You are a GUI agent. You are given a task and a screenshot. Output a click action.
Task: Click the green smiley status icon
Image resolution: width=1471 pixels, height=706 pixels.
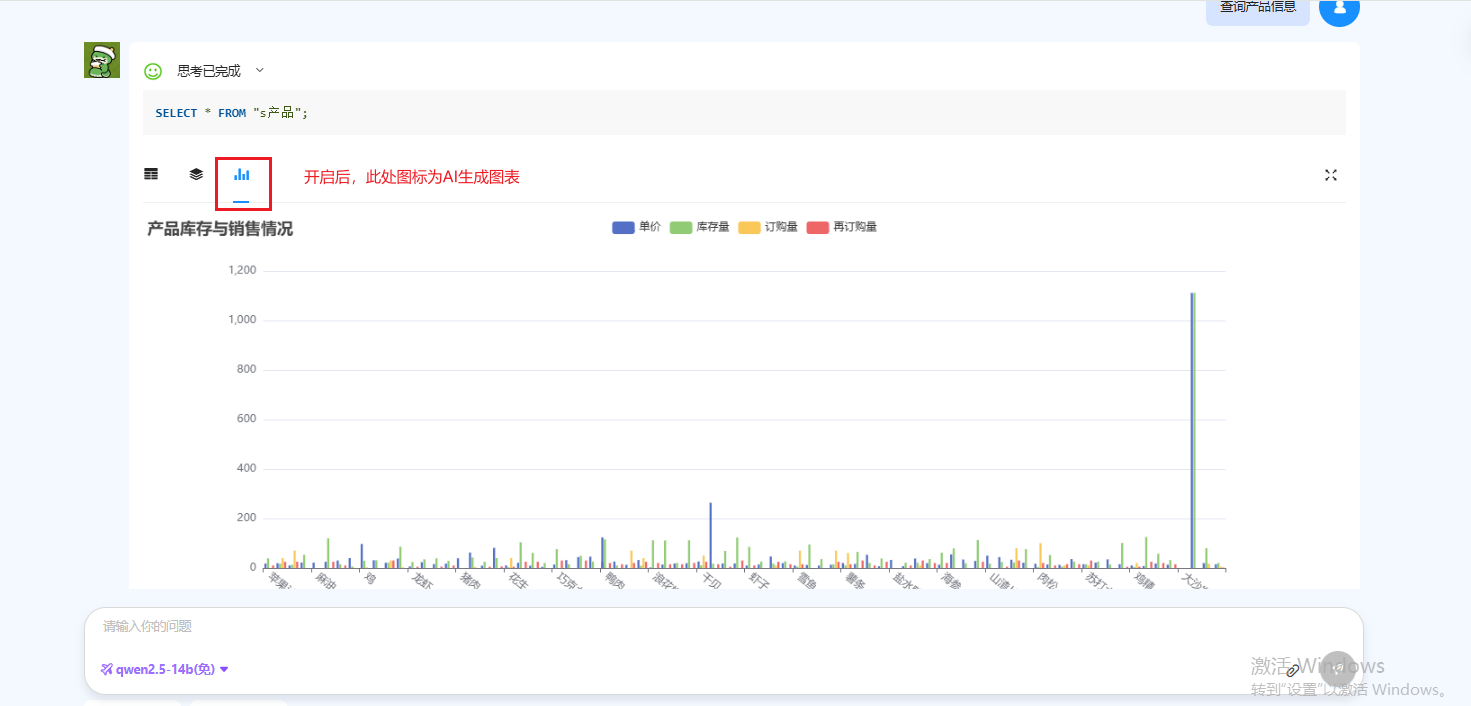point(153,71)
